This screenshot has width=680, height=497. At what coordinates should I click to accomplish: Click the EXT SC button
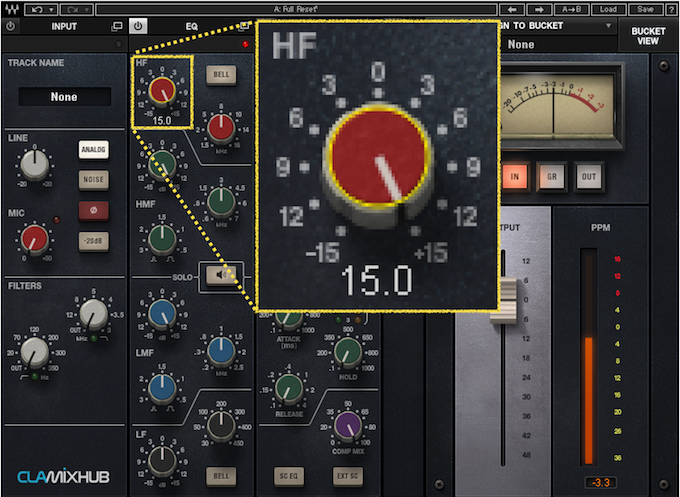[x=348, y=476]
